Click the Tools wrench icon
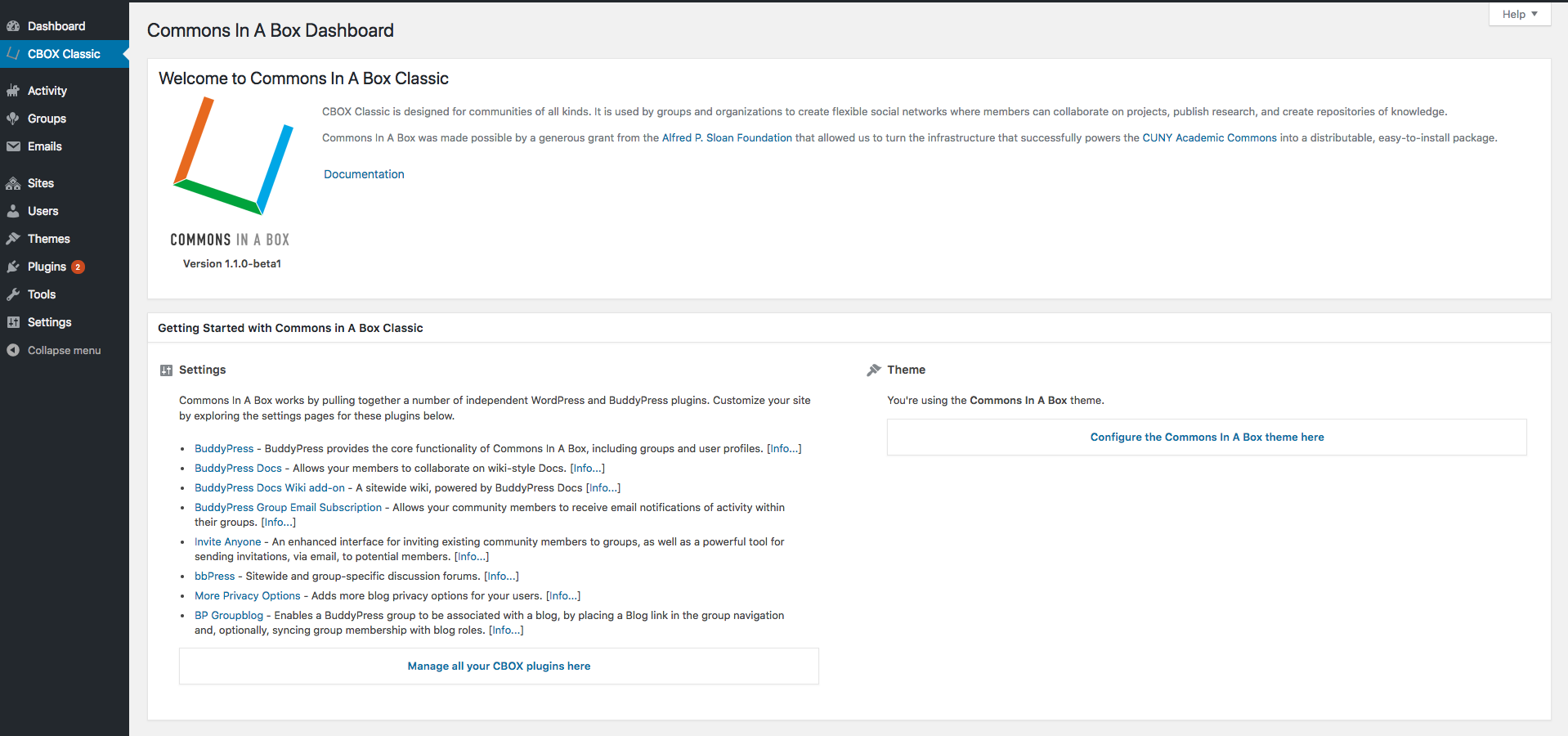The height and width of the screenshot is (736, 1568). [13, 294]
